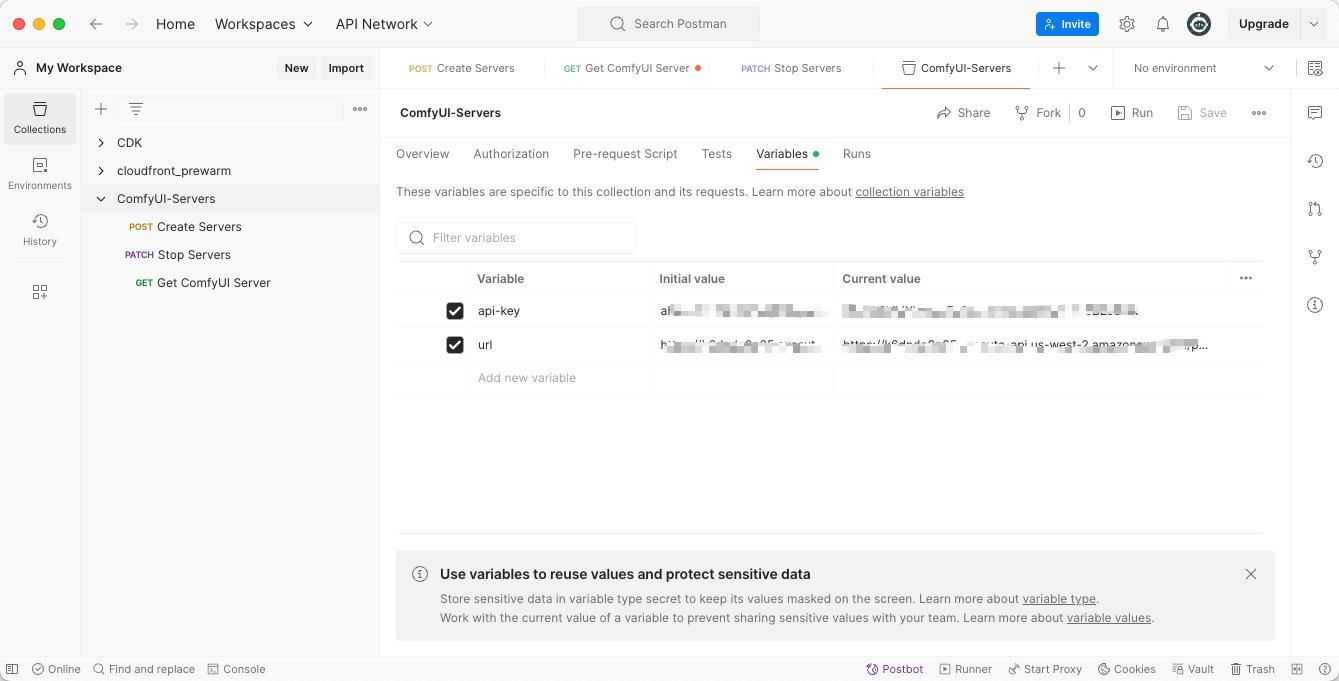Open Vault in the status bar
1339x681 pixels.
pyautogui.click(x=1192, y=669)
